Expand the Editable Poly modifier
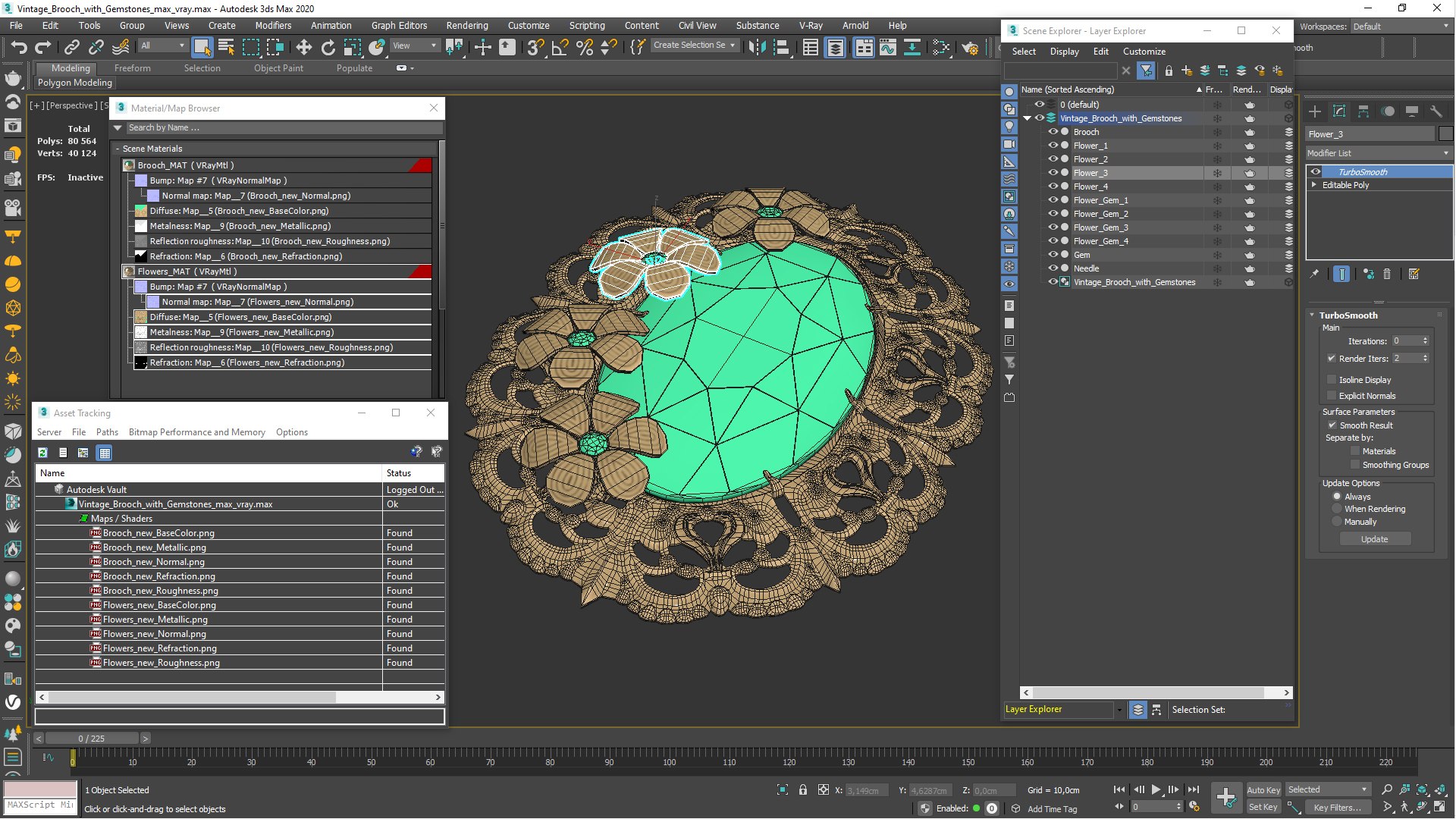 1314,184
